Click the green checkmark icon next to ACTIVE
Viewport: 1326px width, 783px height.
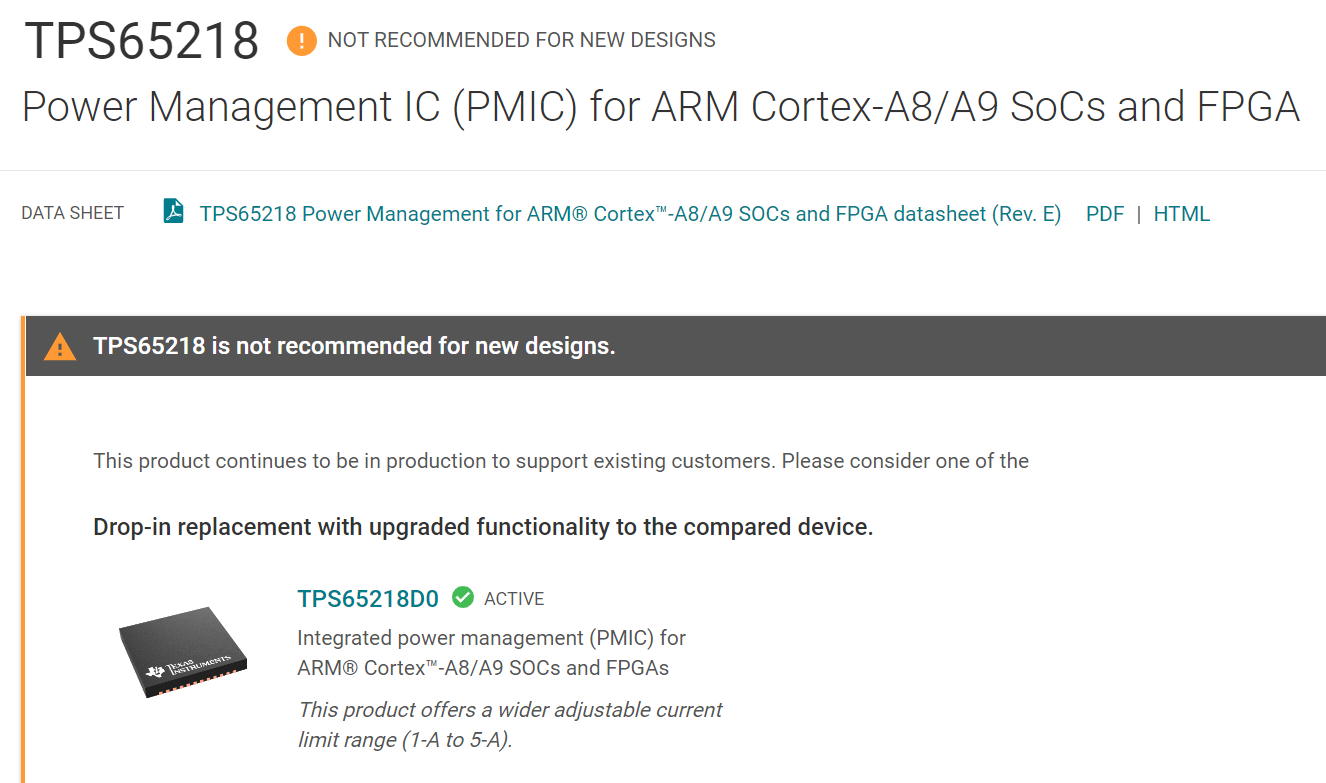[x=463, y=598]
